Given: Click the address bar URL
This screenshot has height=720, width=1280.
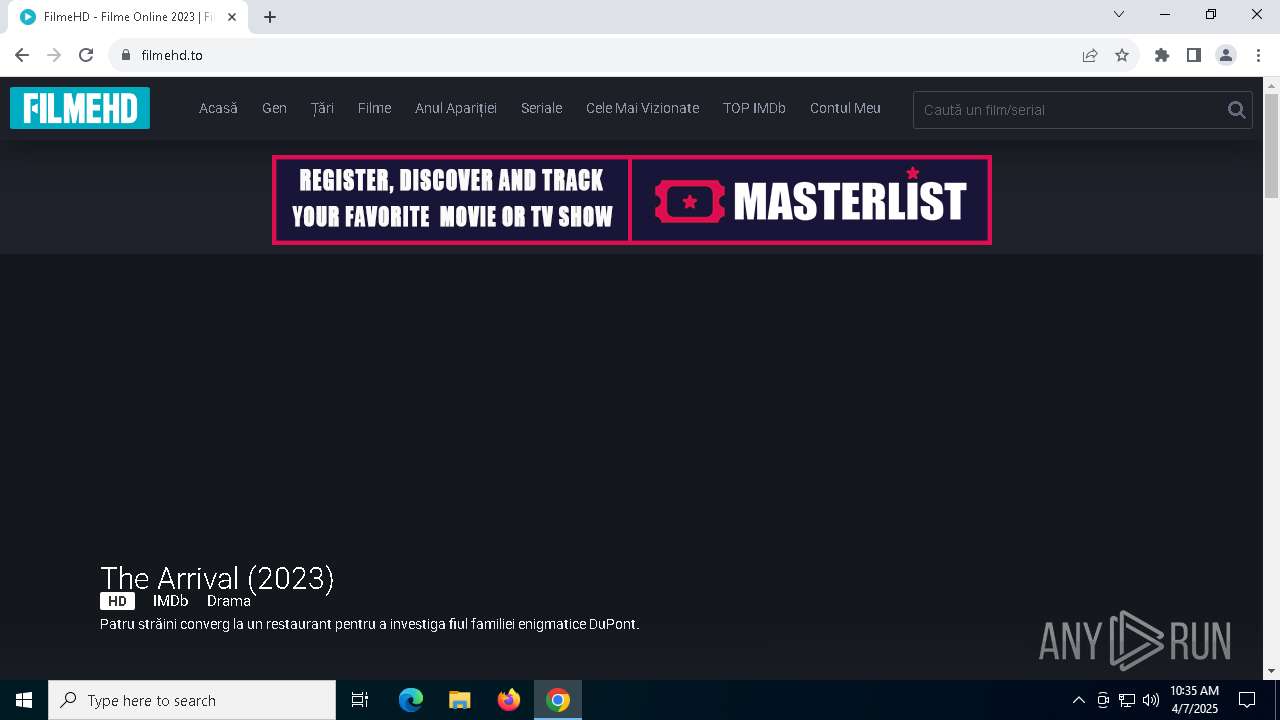Looking at the screenshot, I should (x=172, y=55).
